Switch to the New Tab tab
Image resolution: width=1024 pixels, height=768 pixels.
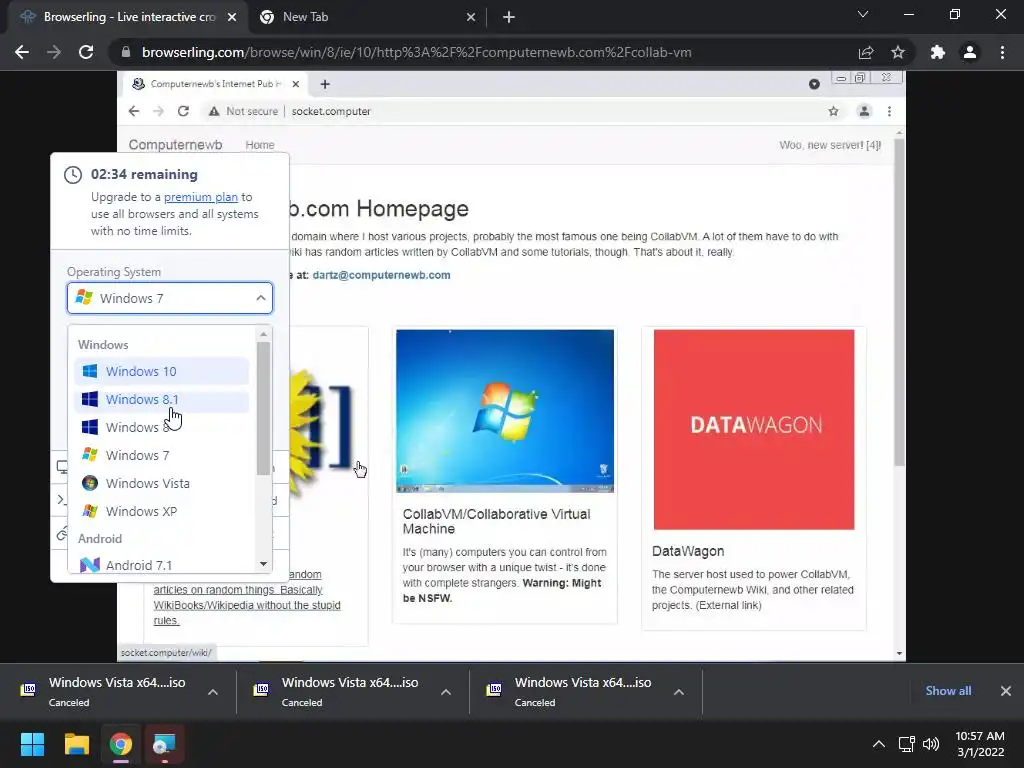[366, 17]
